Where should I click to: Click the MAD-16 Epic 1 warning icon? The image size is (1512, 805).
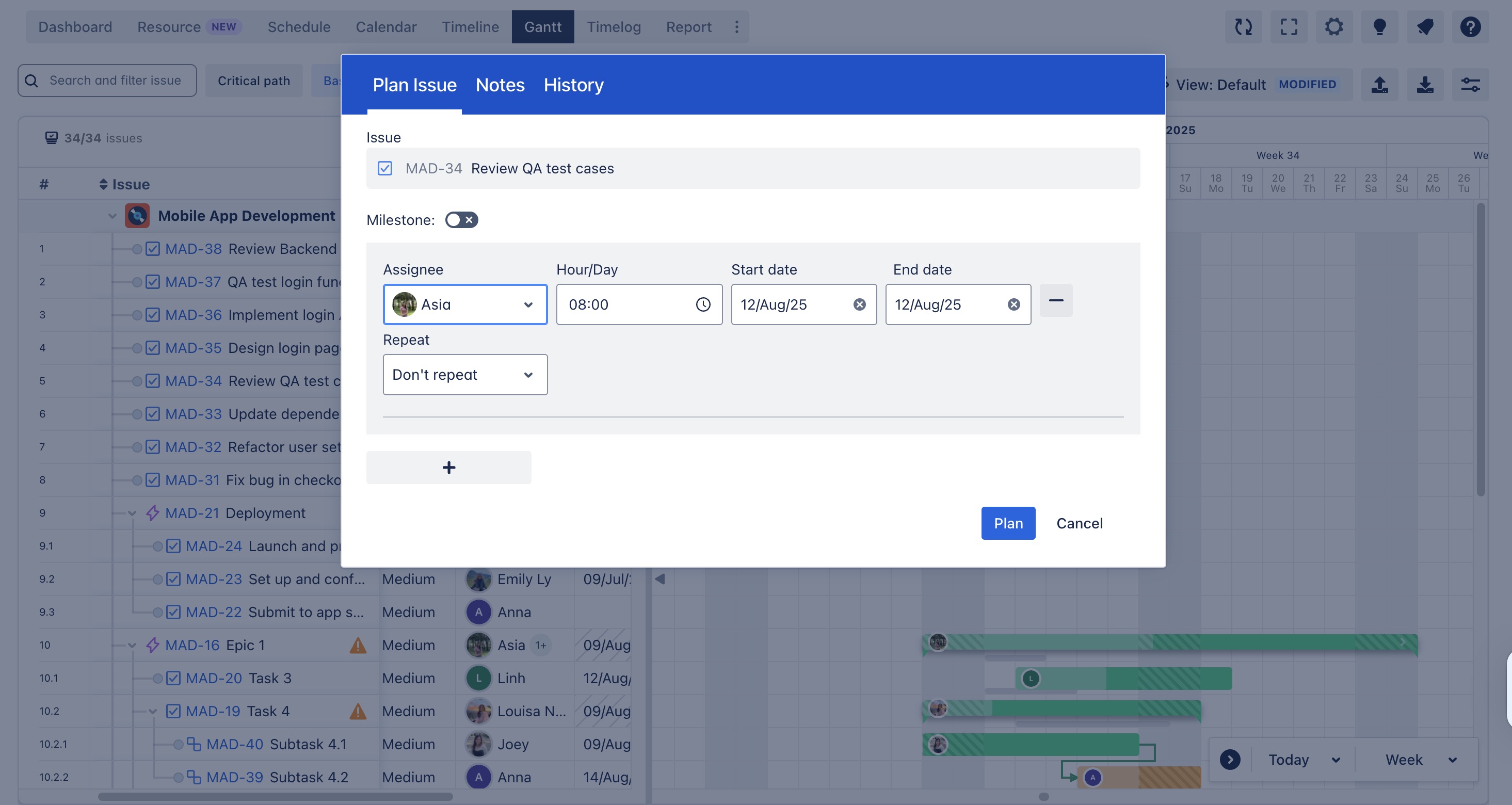tap(358, 646)
